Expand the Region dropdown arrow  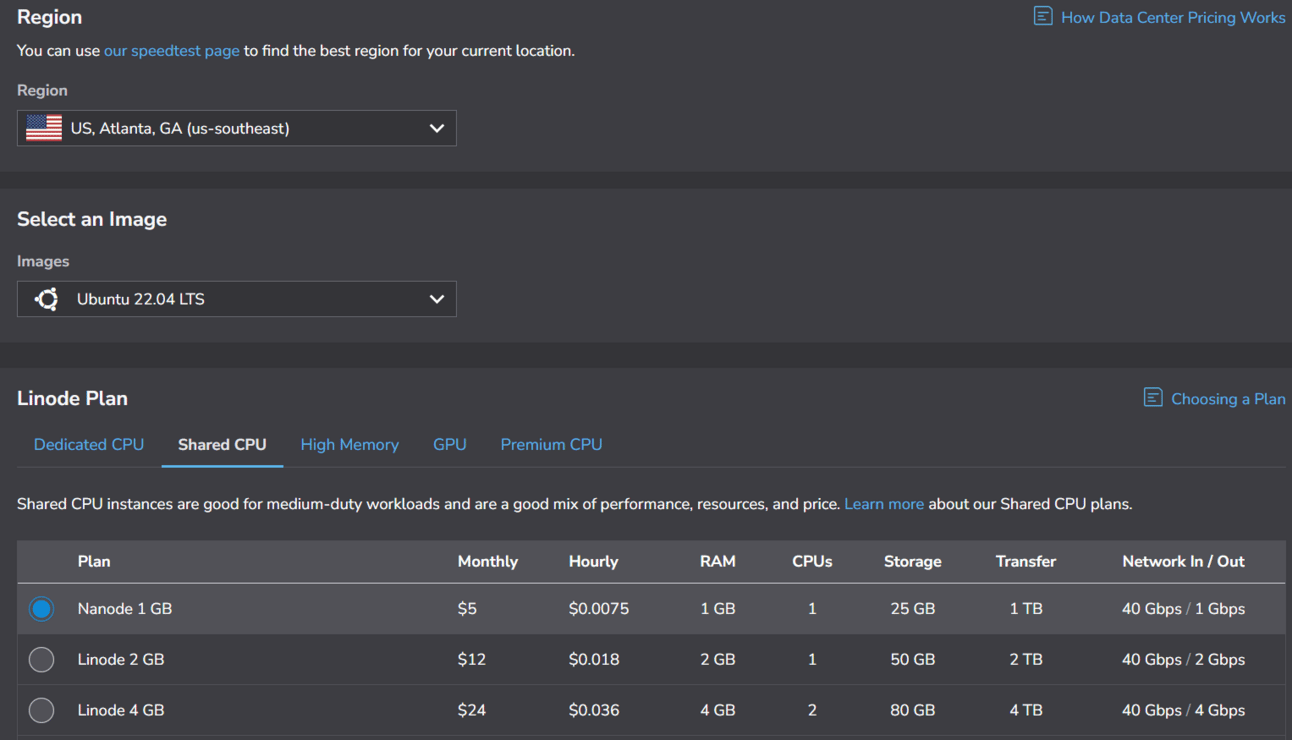click(x=436, y=128)
